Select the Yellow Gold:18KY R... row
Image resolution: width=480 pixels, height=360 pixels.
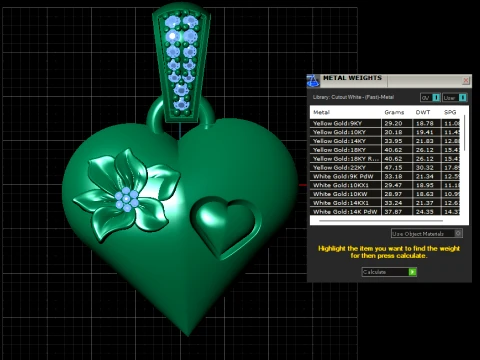[x=385, y=159]
